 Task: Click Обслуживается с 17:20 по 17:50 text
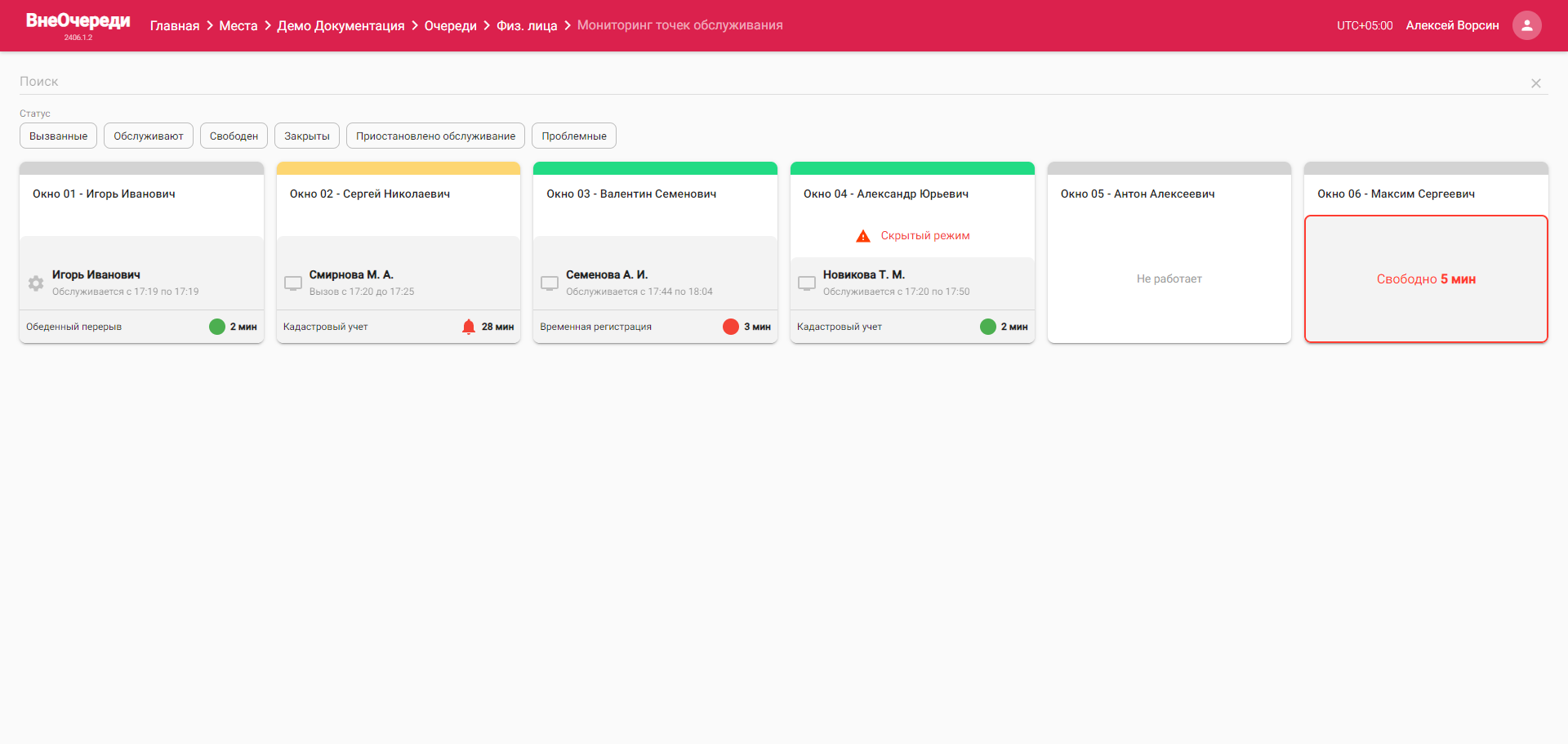(x=897, y=292)
